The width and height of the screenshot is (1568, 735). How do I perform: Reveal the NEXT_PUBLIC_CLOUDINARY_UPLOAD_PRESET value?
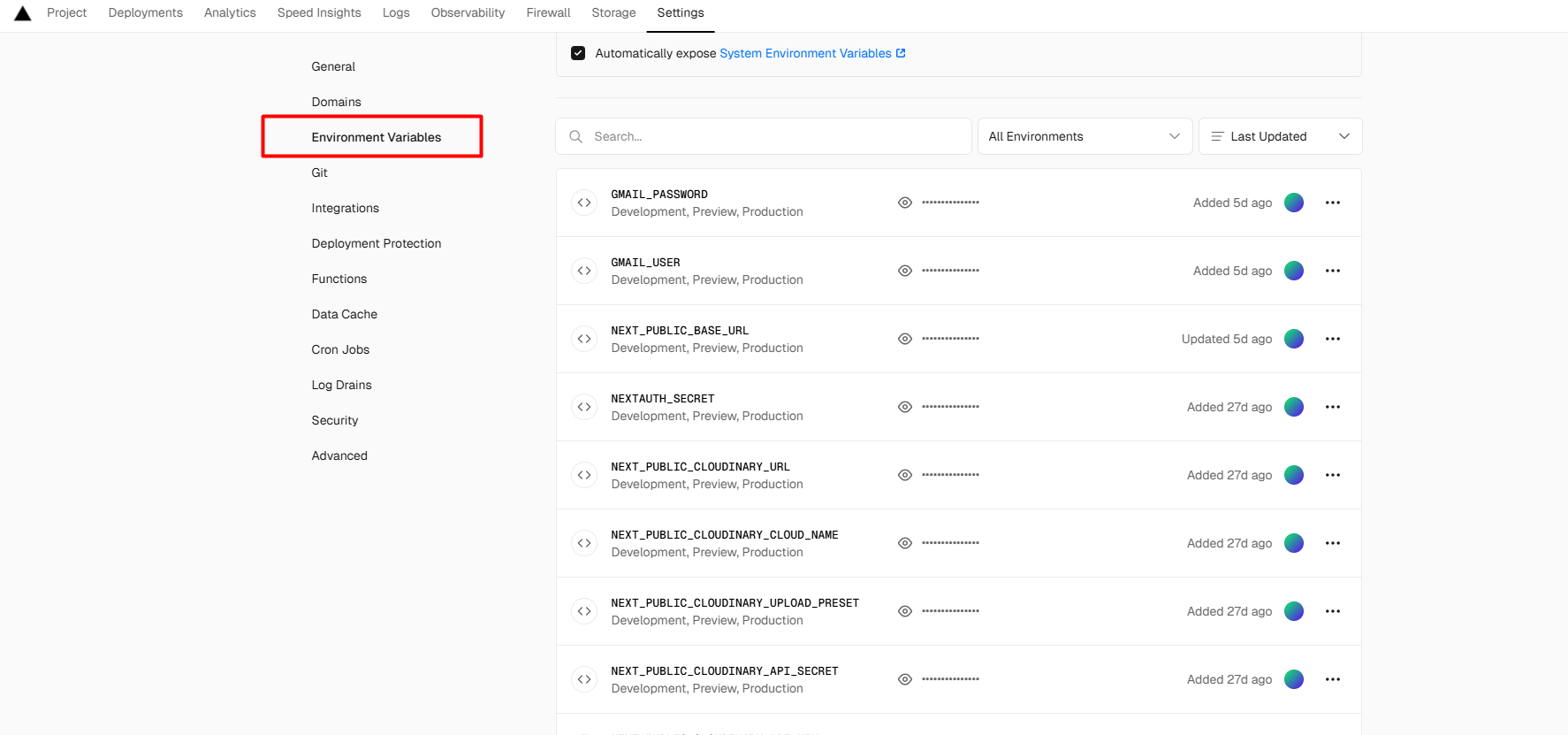point(904,611)
